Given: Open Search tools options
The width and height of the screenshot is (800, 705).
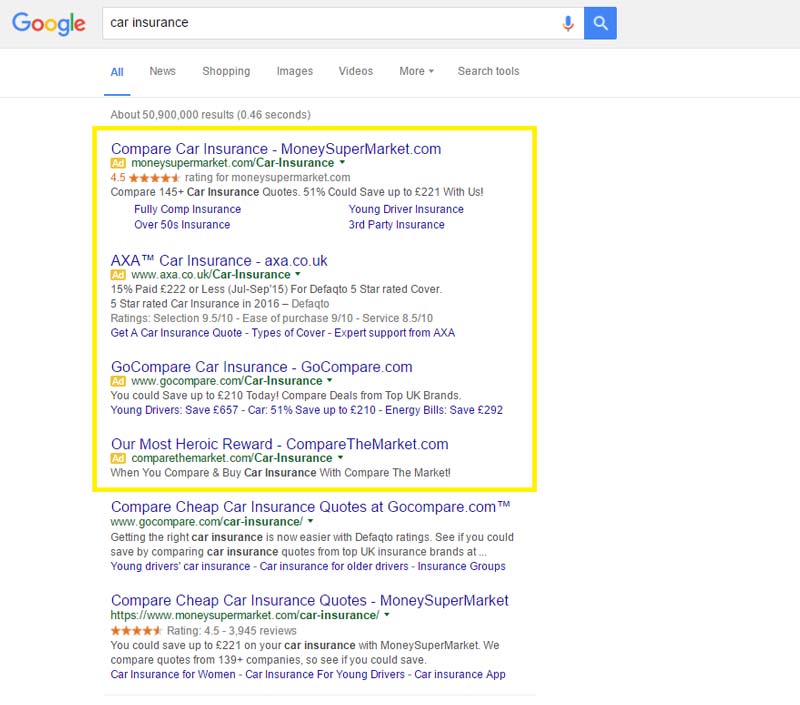Looking at the screenshot, I should (x=488, y=71).
